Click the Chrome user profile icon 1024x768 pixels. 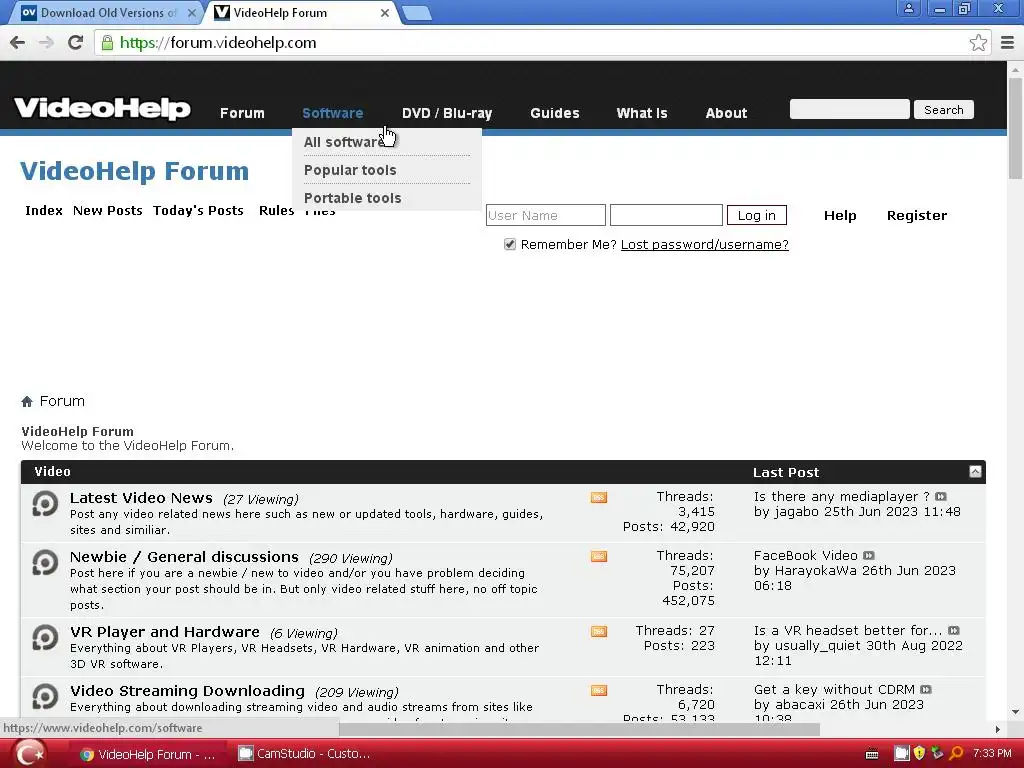click(x=908, y=8)
